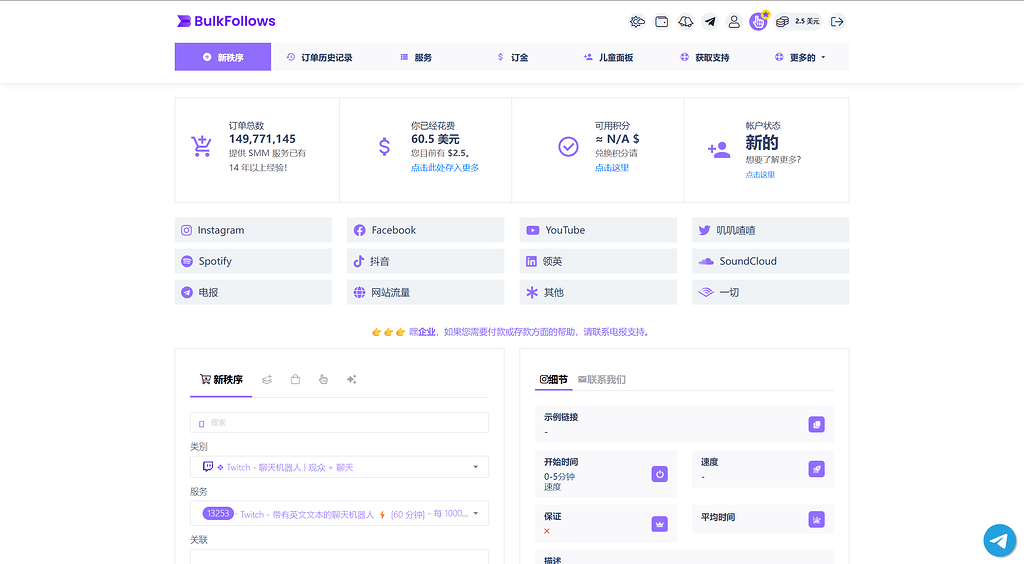Image resolution: width=1024 pixels, height=564 pixels.
Task: Click the power icon in 开始时间 card
Action: pyautogui.click(x=660, y=474)
